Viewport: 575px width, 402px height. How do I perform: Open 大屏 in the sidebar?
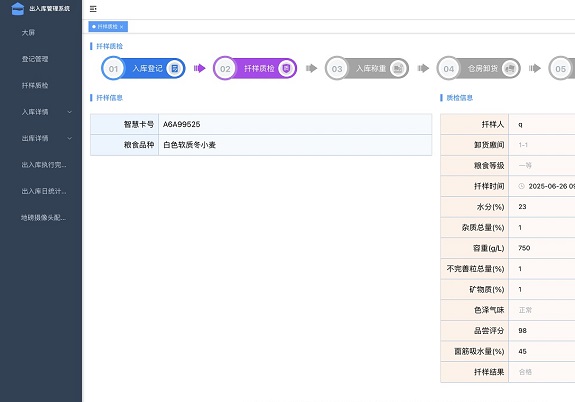pos(28,33)
